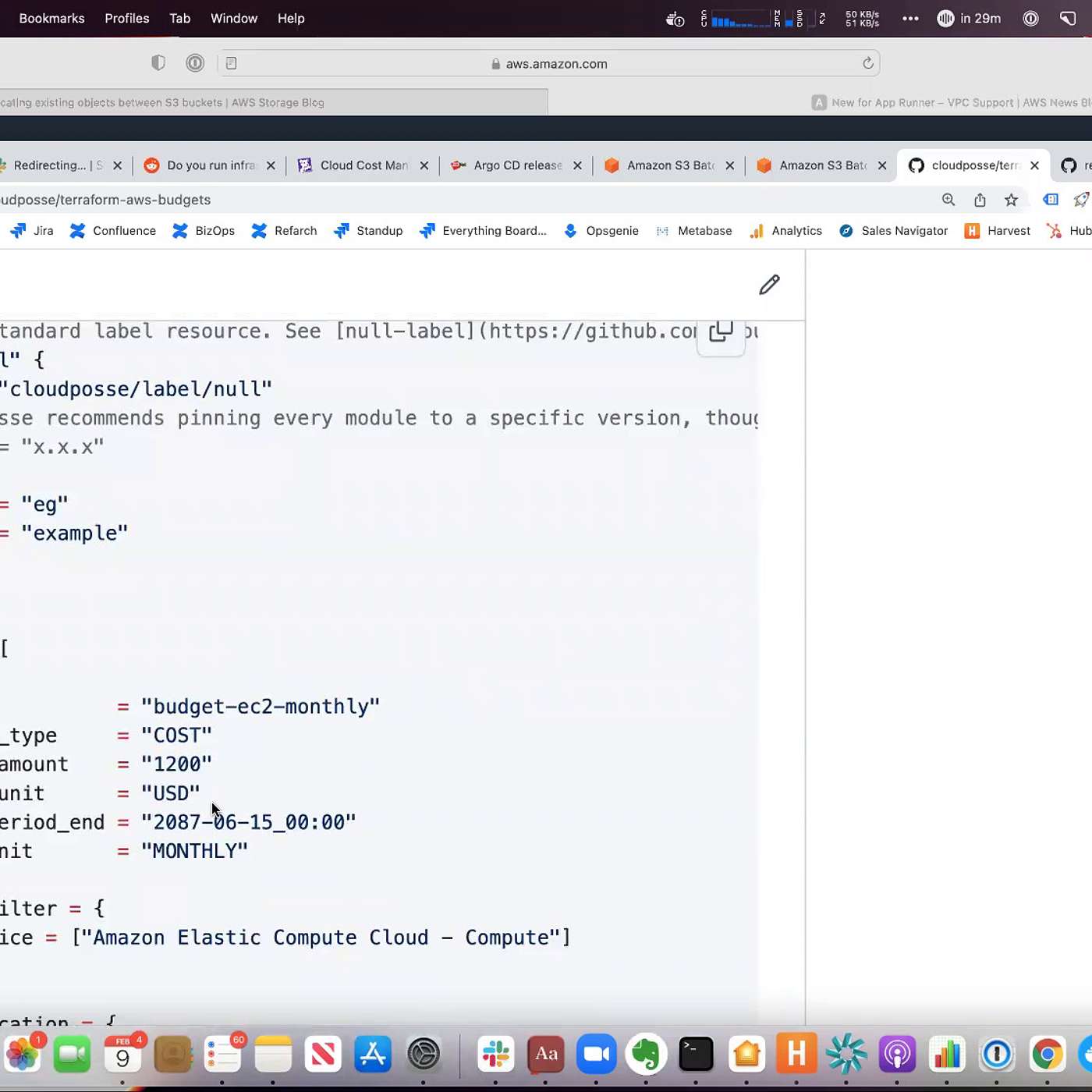Open the Bookmarks menu
Image resolution: width=1092 pixels, height=1092 pixels.
[51, 19]
